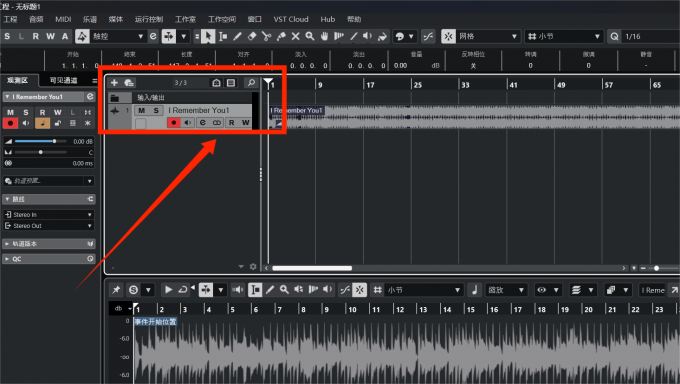Switch to 可见通道 tab
Image resolution: width=680 pixels, height=384 pixels.
(x=63, y=80)
